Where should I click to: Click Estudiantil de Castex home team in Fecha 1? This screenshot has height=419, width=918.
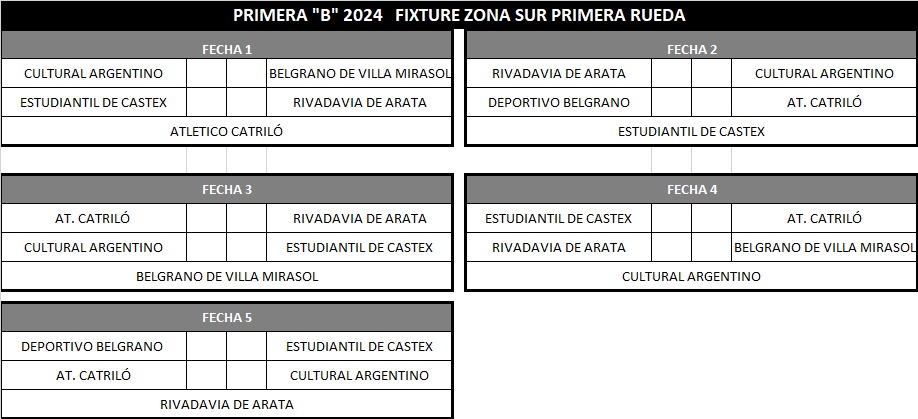[93, 102]
